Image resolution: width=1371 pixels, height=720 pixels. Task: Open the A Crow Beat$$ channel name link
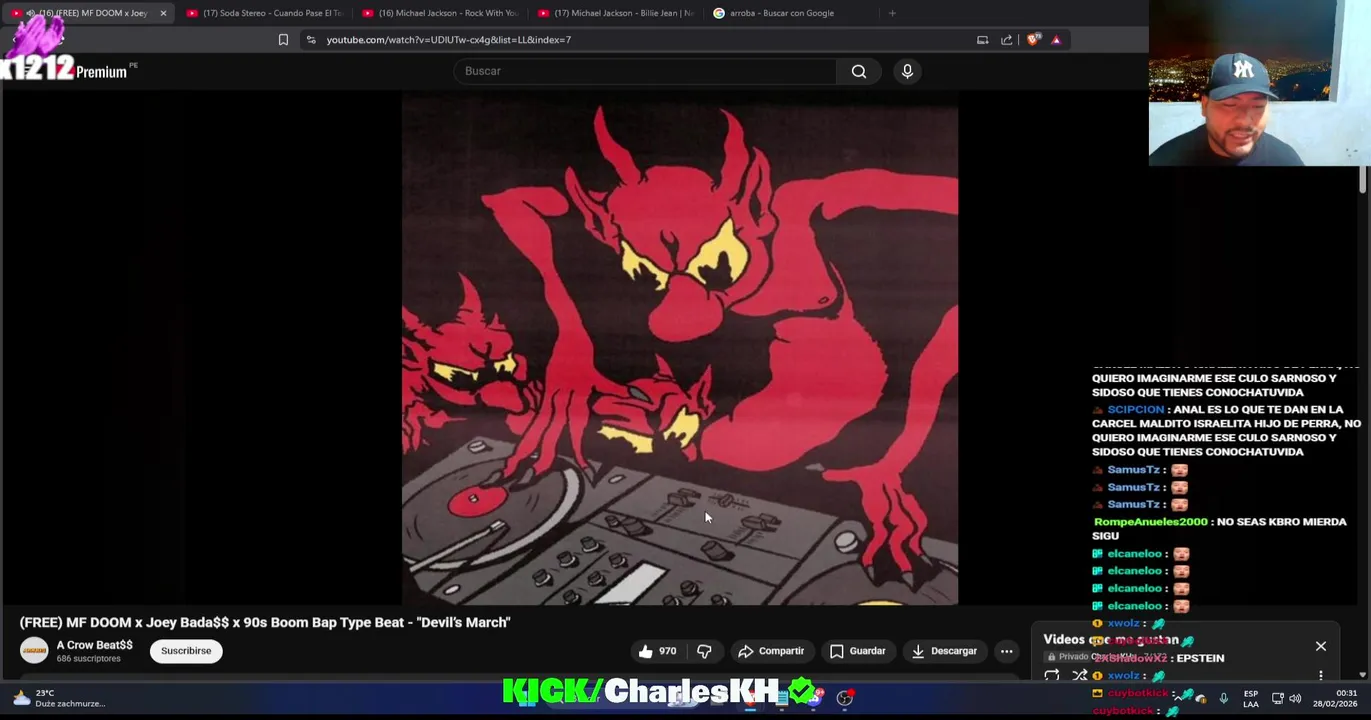pyautogui.click(x=94, y=645)
